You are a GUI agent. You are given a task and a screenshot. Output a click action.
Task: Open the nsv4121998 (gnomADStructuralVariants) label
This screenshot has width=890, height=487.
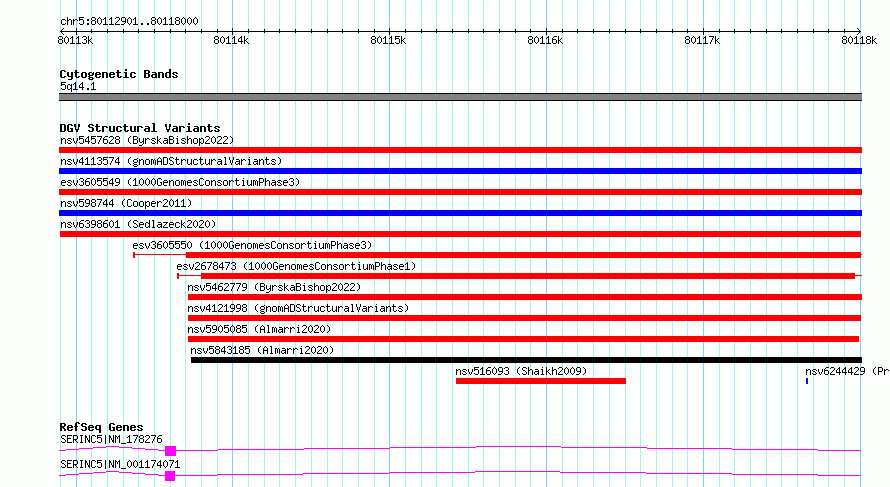pos(298,308)
